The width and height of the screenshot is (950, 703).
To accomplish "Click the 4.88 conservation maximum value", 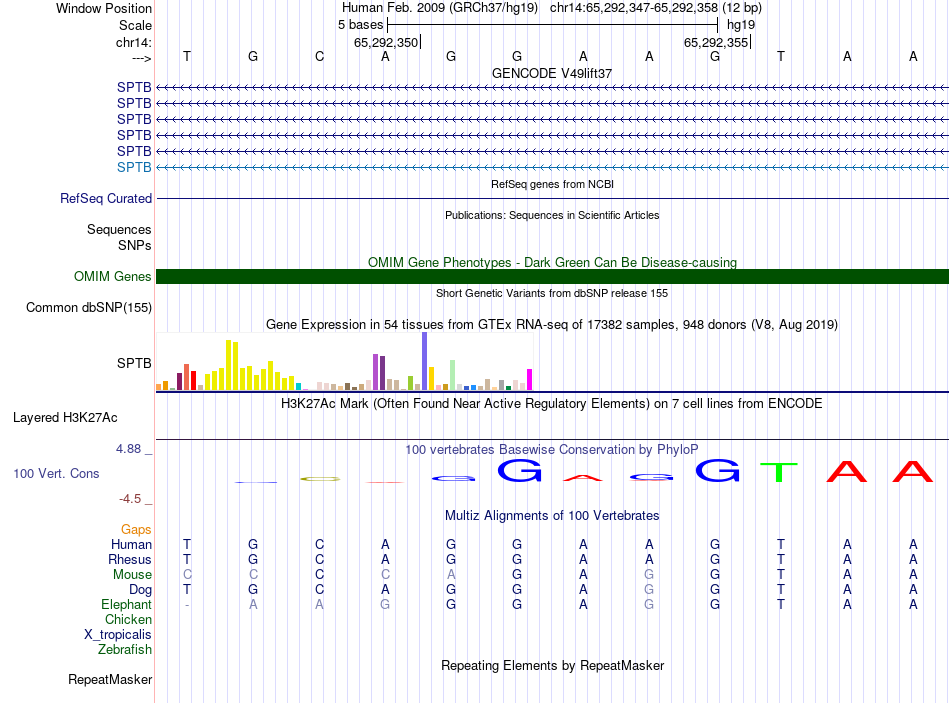I will pos(128,449).
